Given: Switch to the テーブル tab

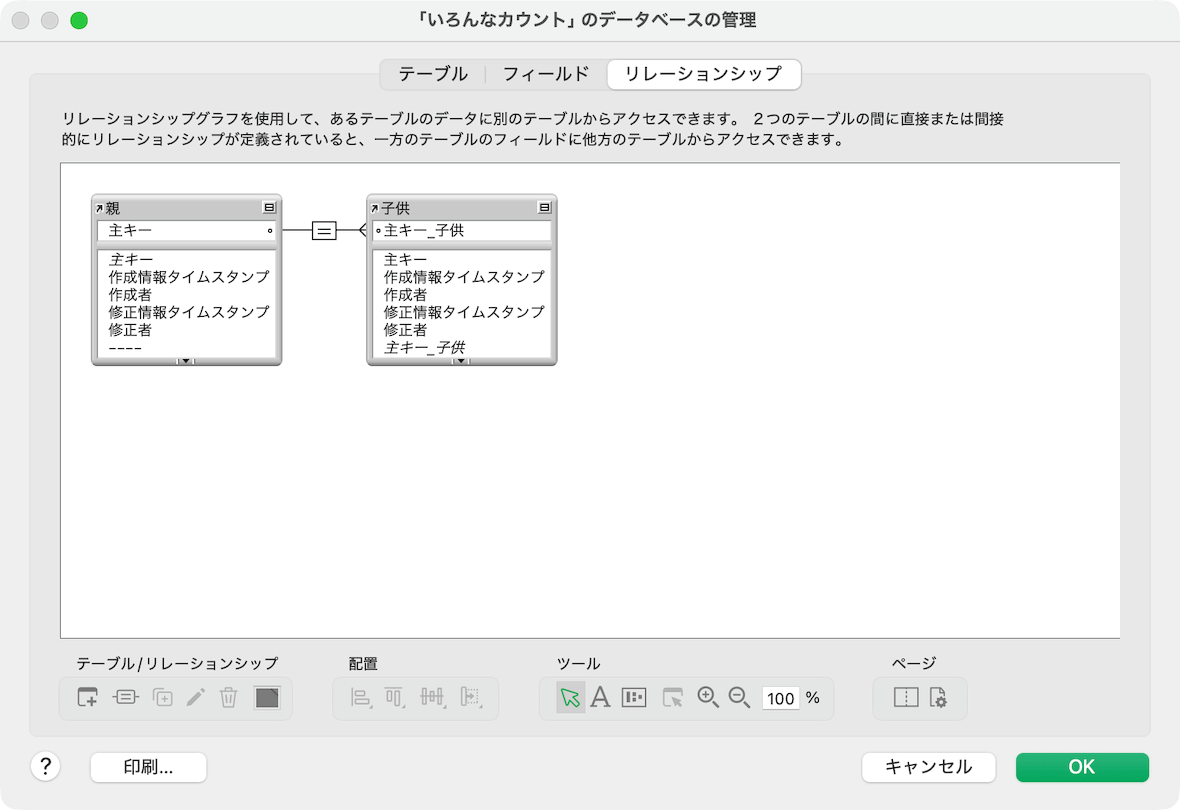Looking at the screenshot, I should coord(433,74).
